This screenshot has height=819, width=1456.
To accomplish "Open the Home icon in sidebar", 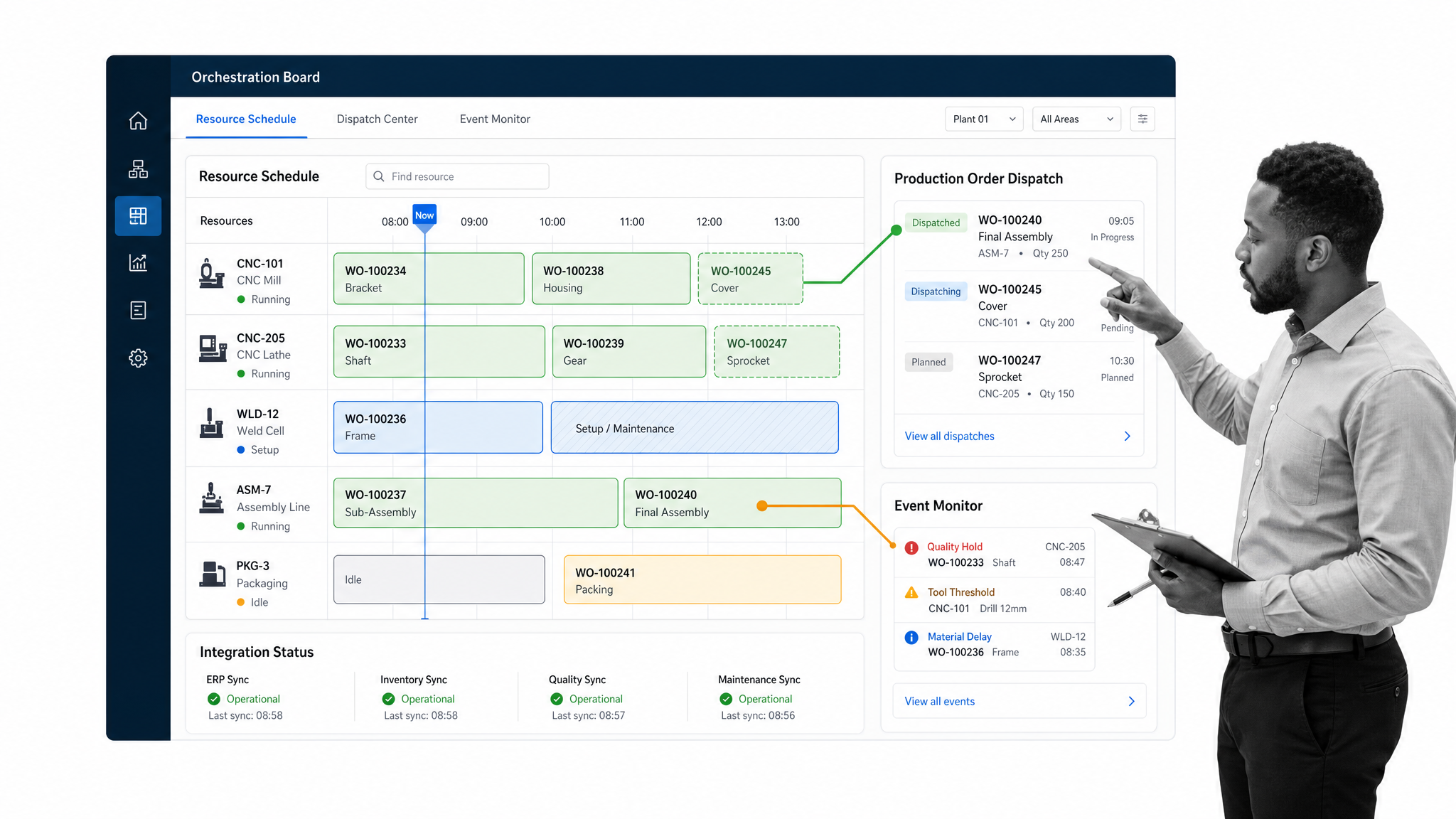I will [138, 121].
